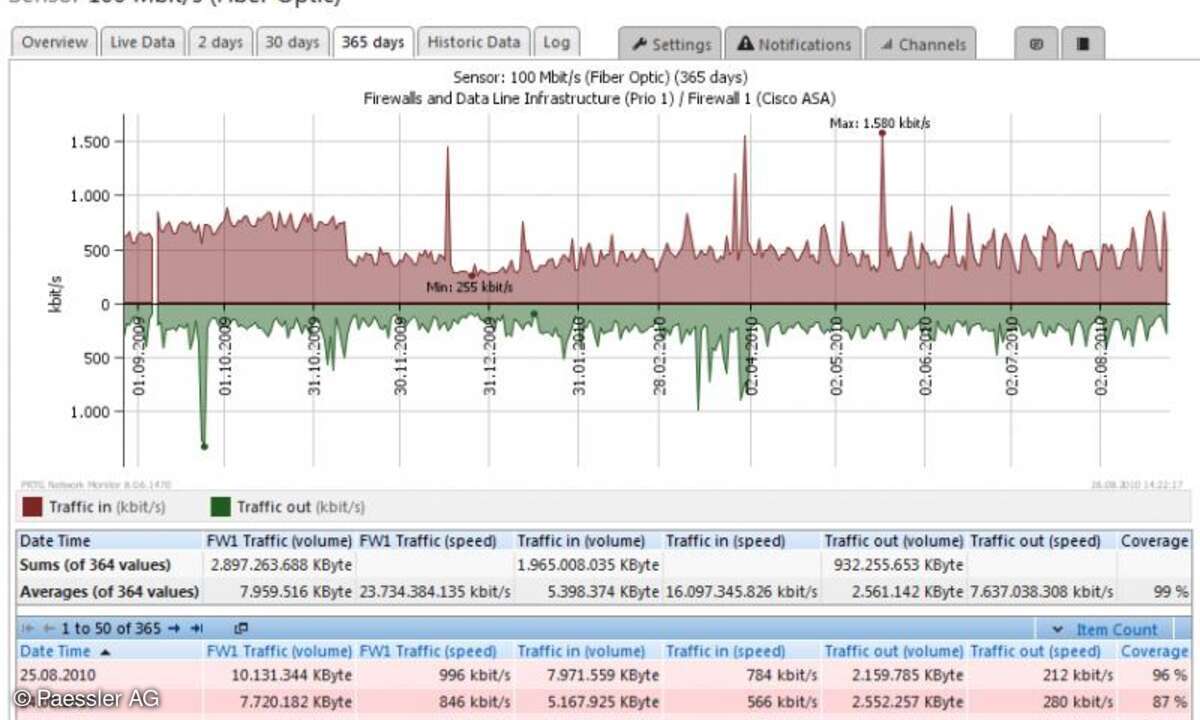Click the 2.552.257 KByte cell
Screen dimensions: 1200x720
[905, 700]
